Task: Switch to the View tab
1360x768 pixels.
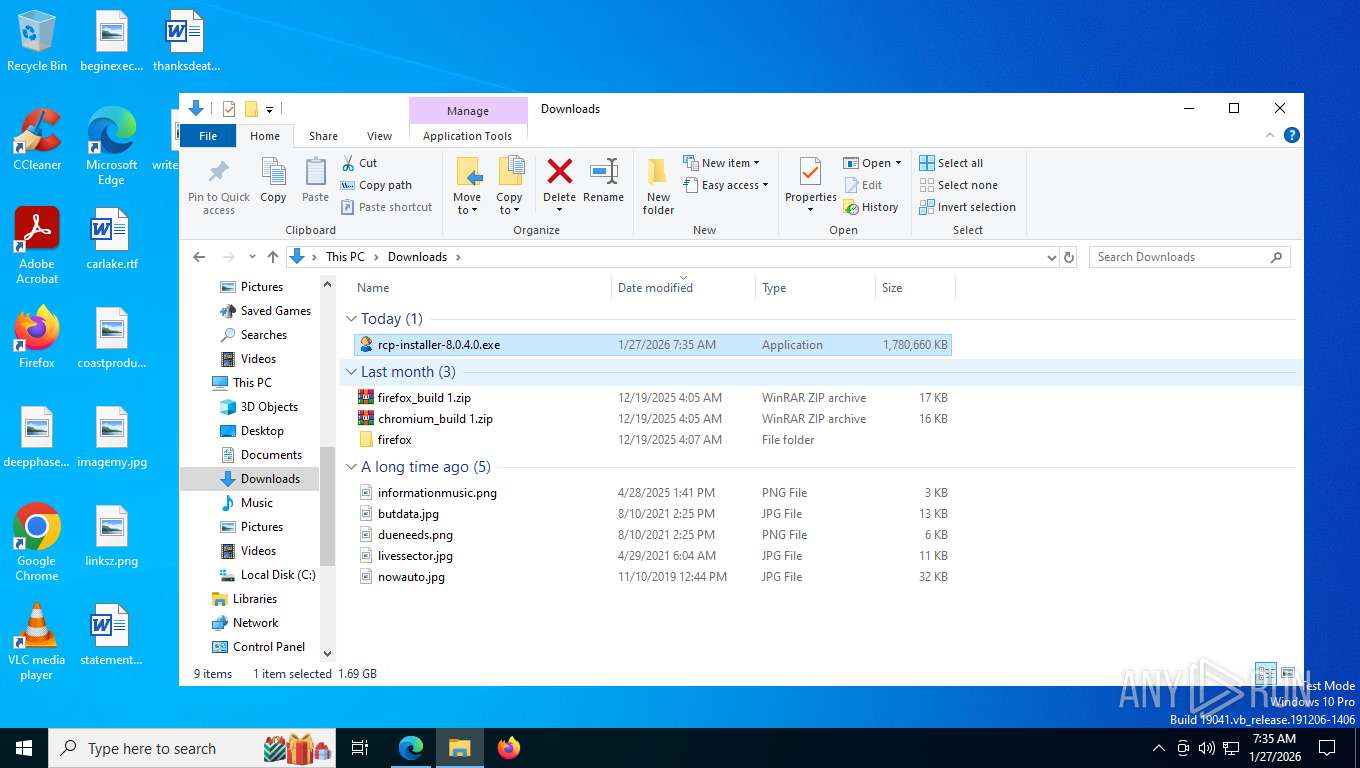Action: pyautogui.click(x=379, y=136)
